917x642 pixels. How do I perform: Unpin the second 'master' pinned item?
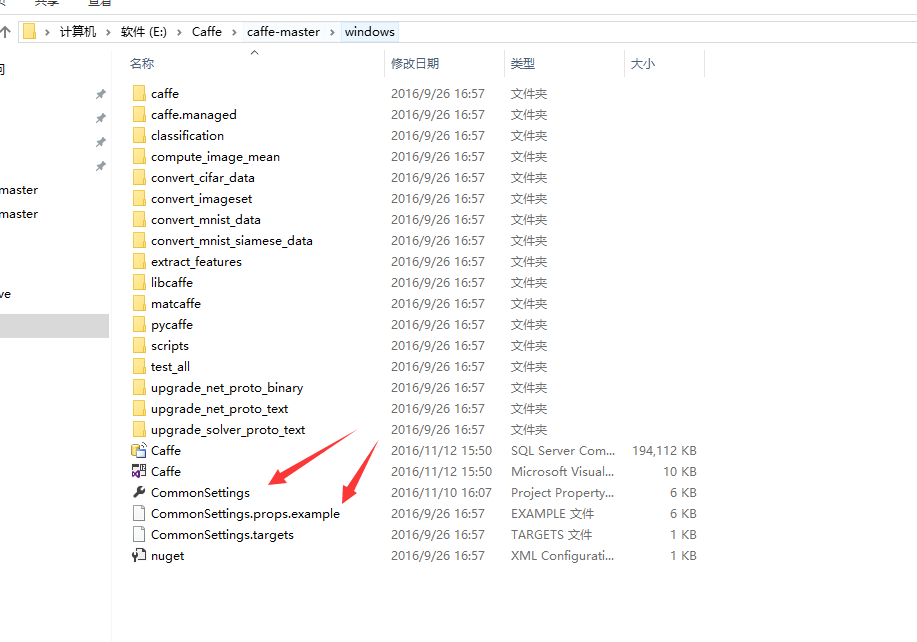(100, 213)
